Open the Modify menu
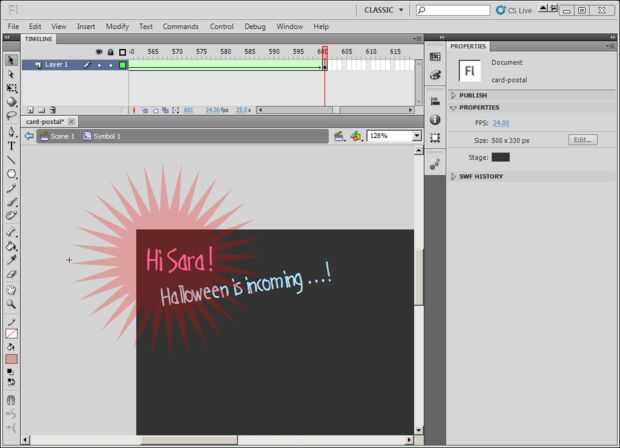The image size is (620, 448). 117,26
